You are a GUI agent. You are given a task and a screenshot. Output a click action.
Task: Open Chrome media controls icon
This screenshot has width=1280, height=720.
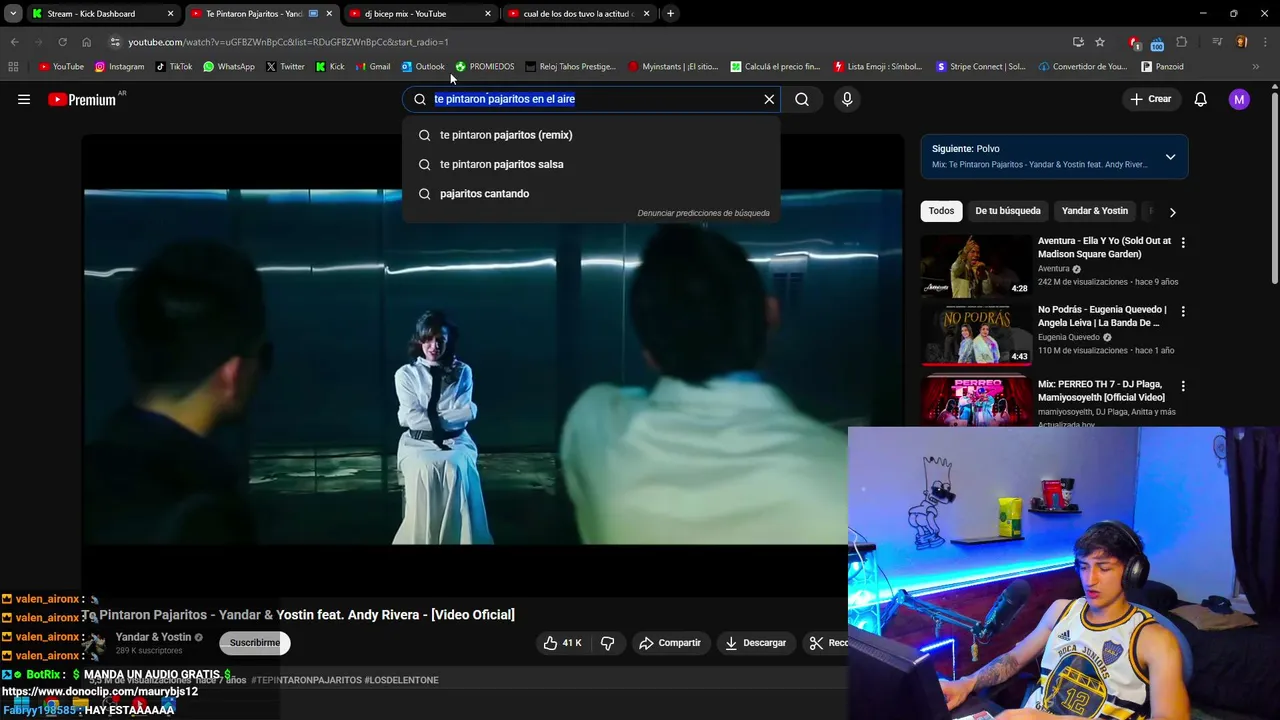coord(1217,42)
